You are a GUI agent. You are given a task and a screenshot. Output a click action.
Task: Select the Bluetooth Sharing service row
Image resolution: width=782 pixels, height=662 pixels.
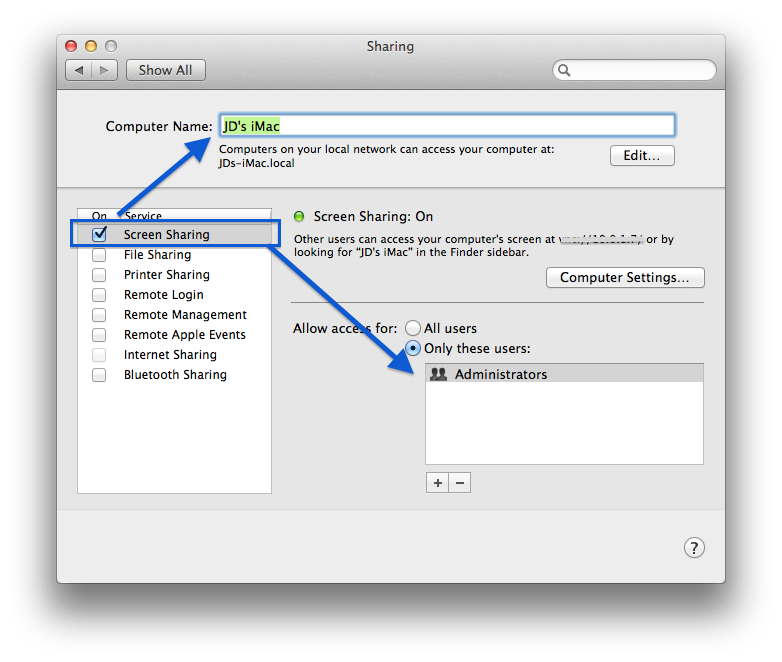(x=175, y=375)
